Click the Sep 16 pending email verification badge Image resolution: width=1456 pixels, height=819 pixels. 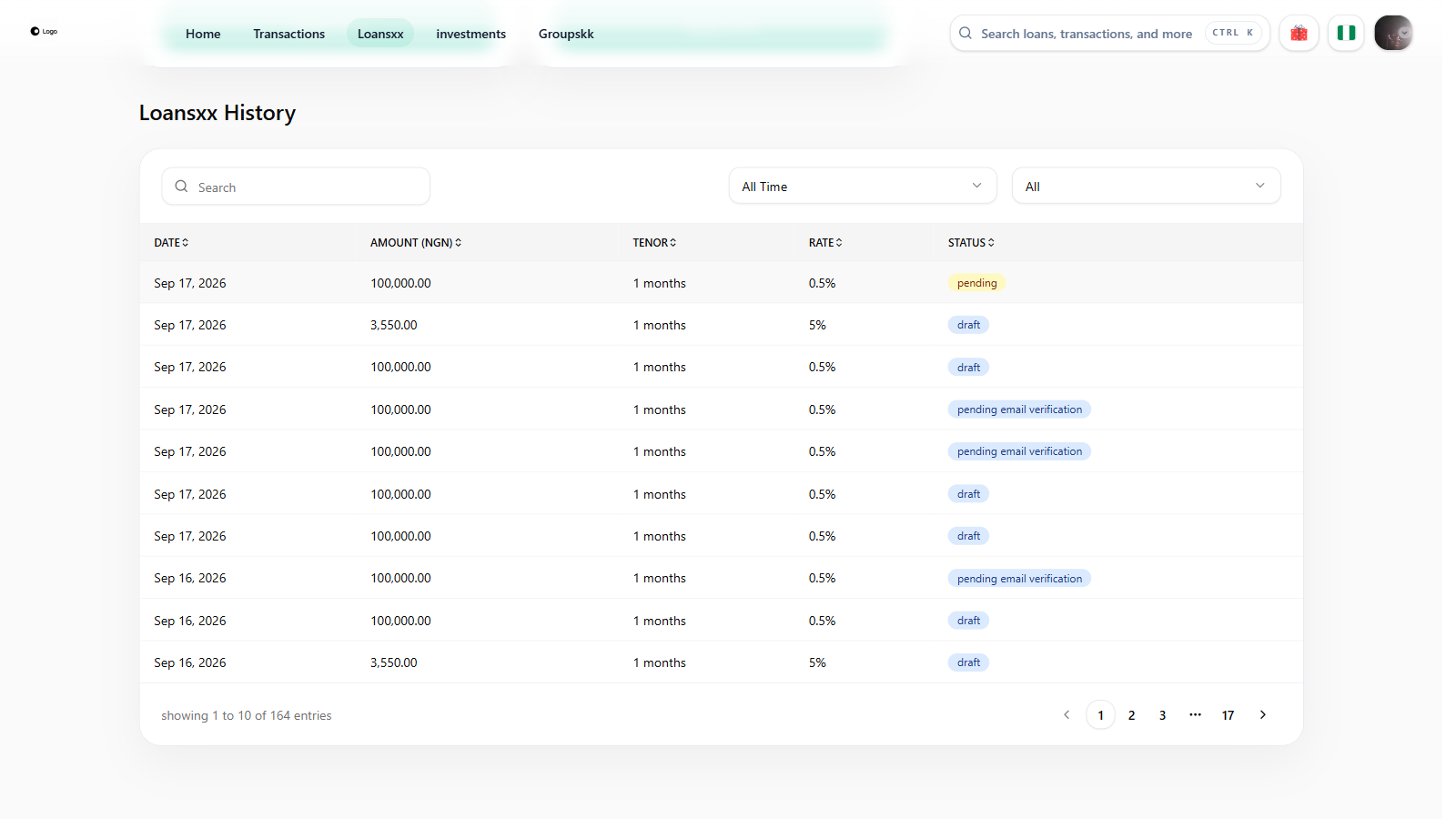(1019, 579)
